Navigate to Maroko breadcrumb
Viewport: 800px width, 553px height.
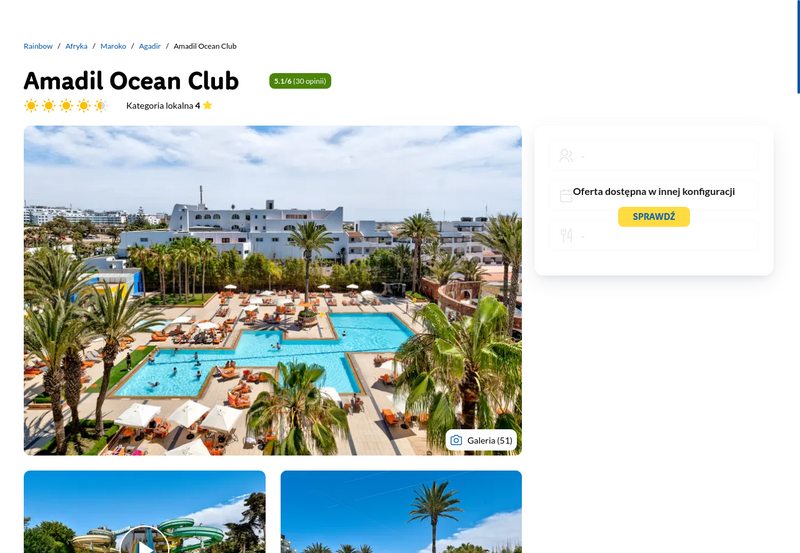113,46
